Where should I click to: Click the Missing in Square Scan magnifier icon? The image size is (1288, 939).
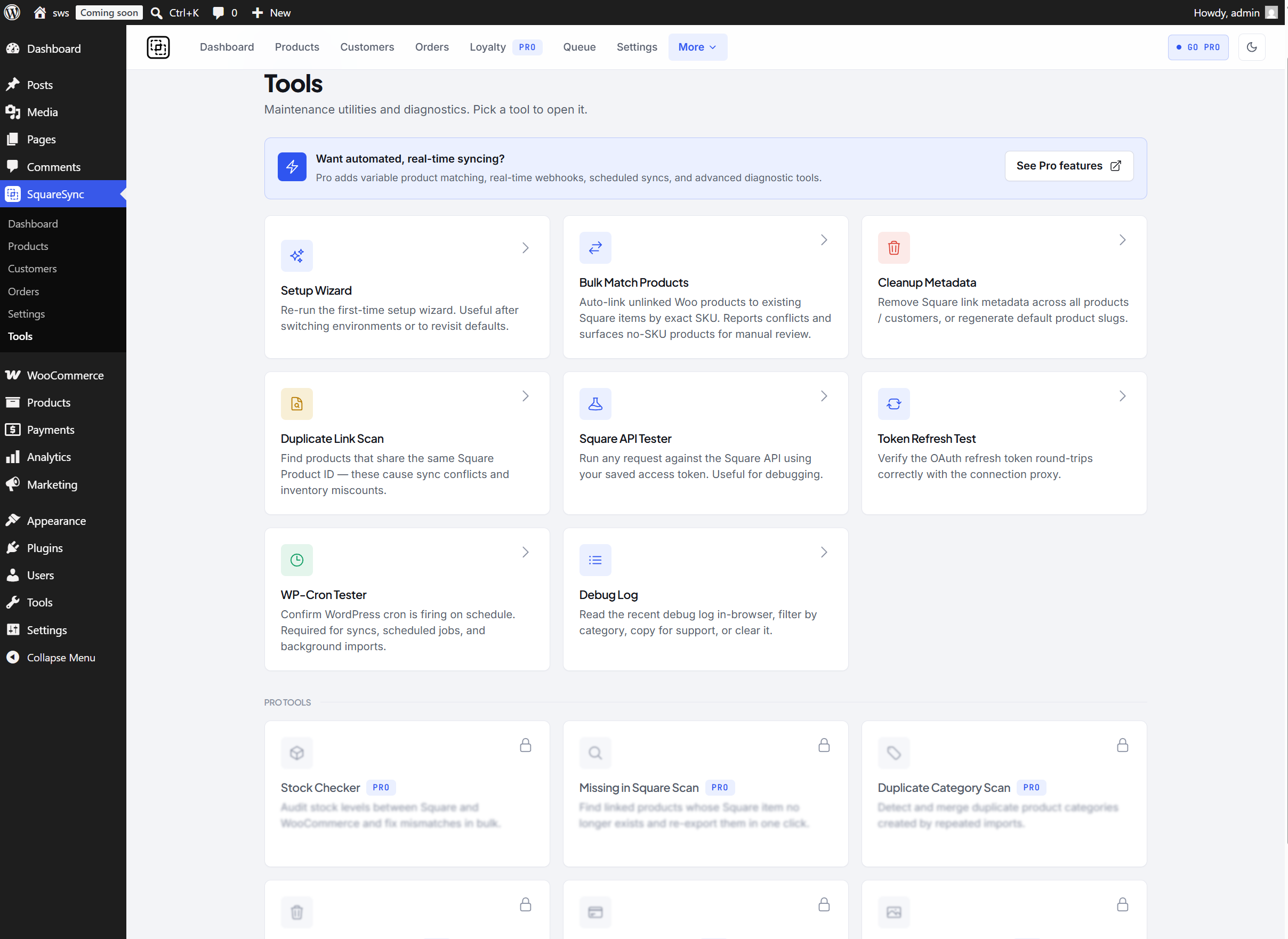(x=595, y=753)
